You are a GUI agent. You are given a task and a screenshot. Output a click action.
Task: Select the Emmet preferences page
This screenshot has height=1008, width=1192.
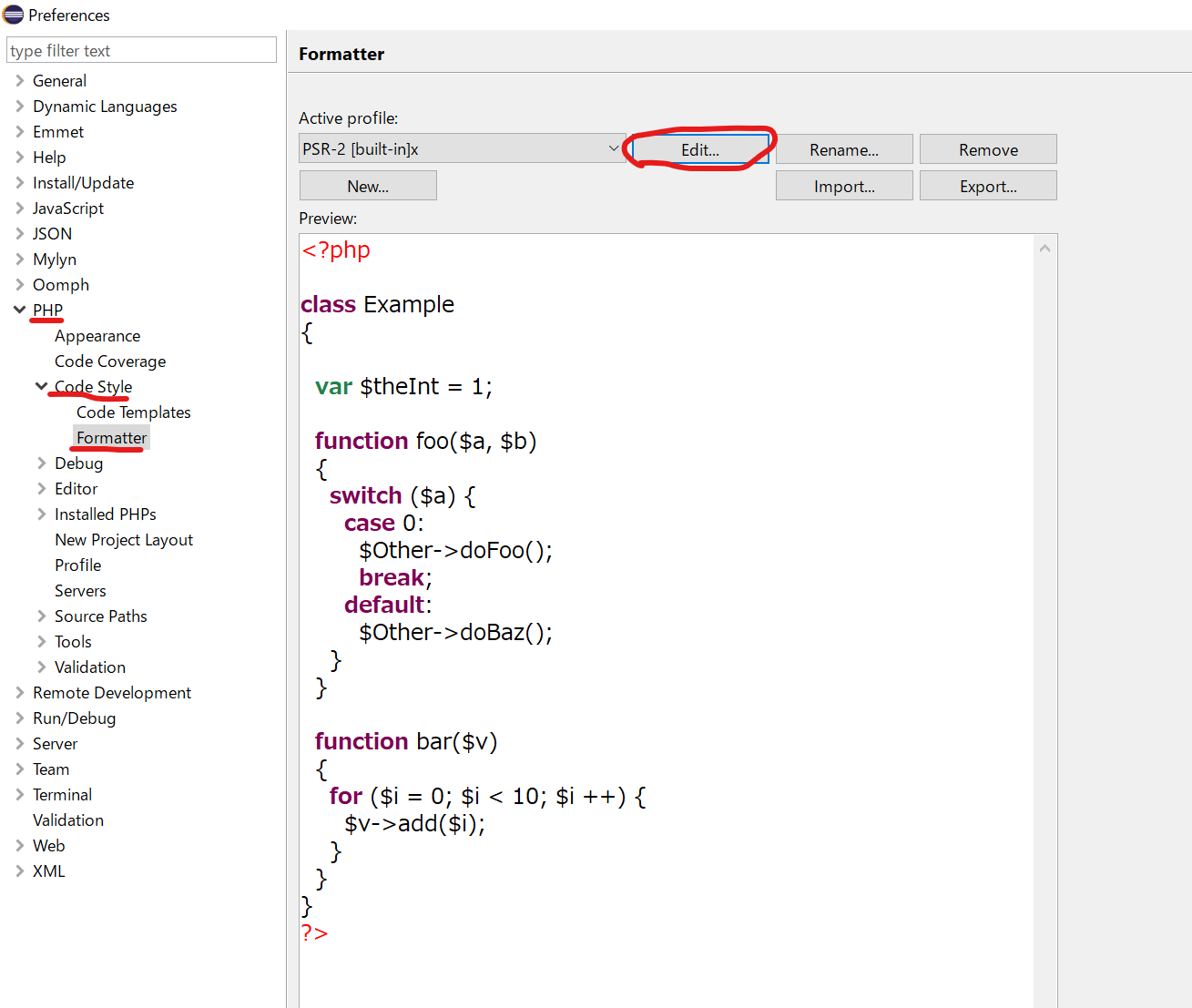tap(58, 132)
